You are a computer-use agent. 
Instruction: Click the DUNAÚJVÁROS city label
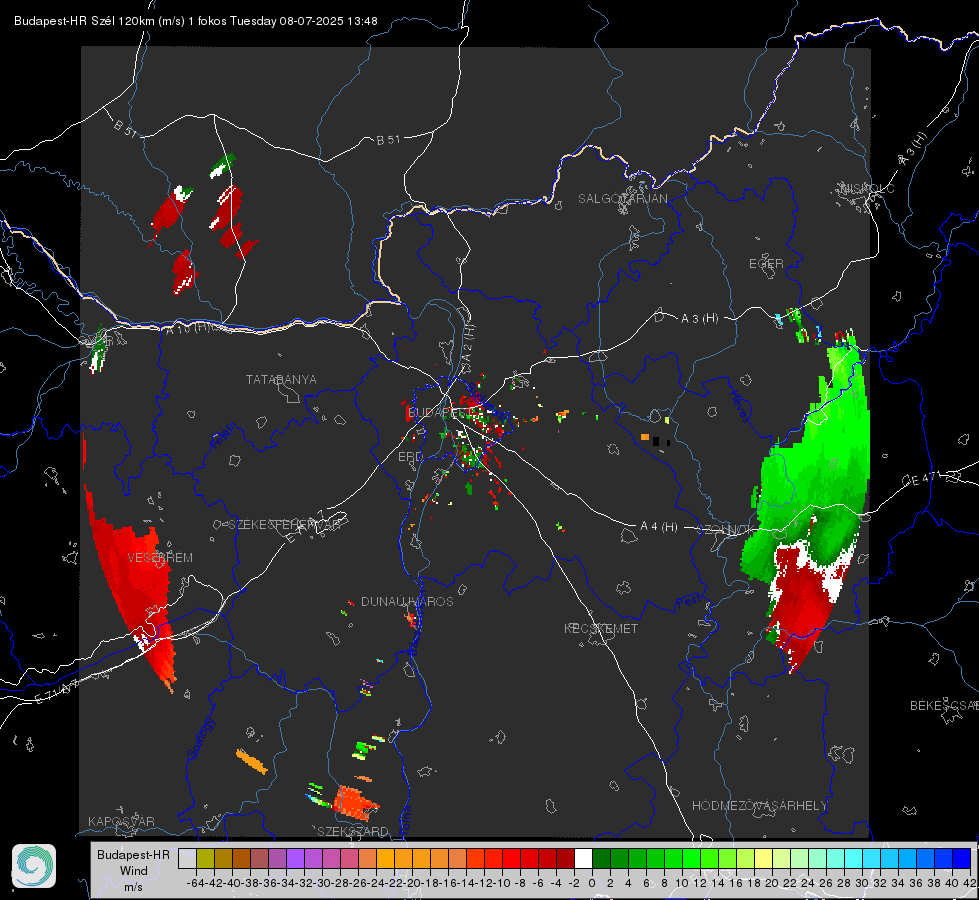pyautogui.click(x=407, y=601)
